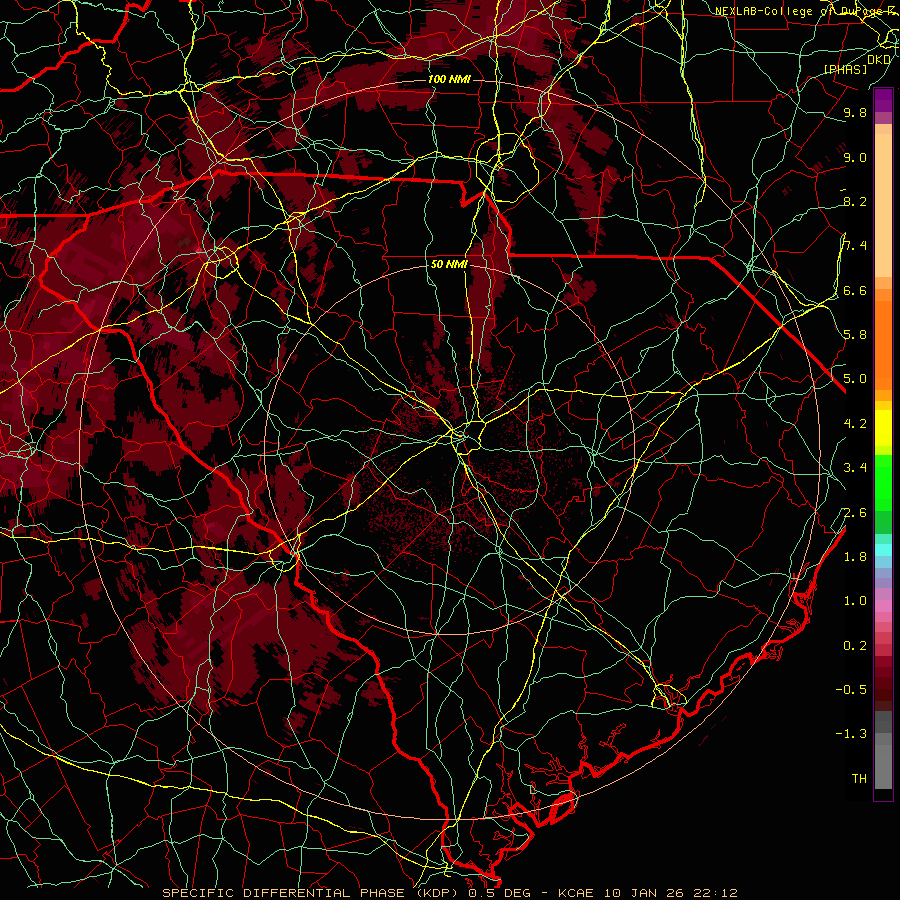Click the "DKD" label above the legend
The height and width of the screenshot is (900, 900).
point(878,59)
